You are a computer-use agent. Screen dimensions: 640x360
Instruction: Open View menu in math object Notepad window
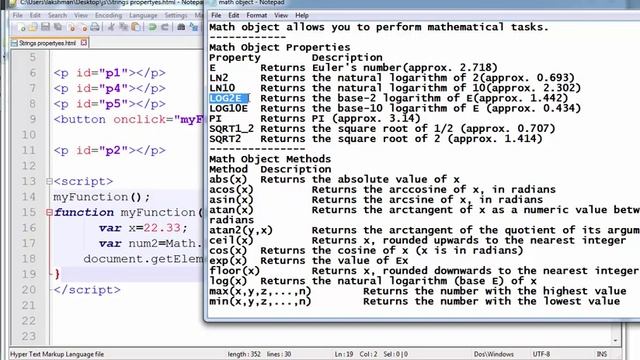point(281,16)
